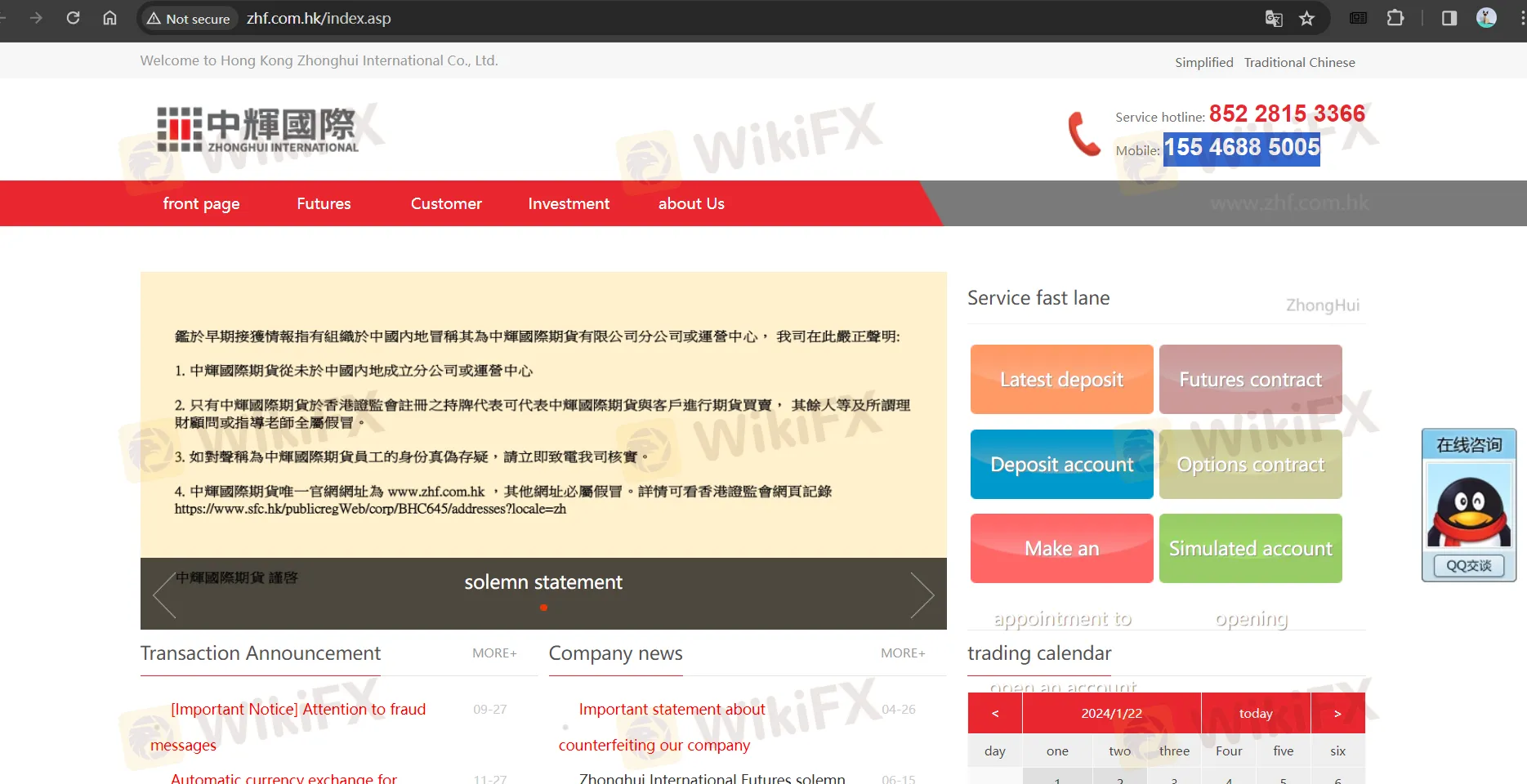
Task: Click the browser profile avatar
Action: click(1485, 17)
